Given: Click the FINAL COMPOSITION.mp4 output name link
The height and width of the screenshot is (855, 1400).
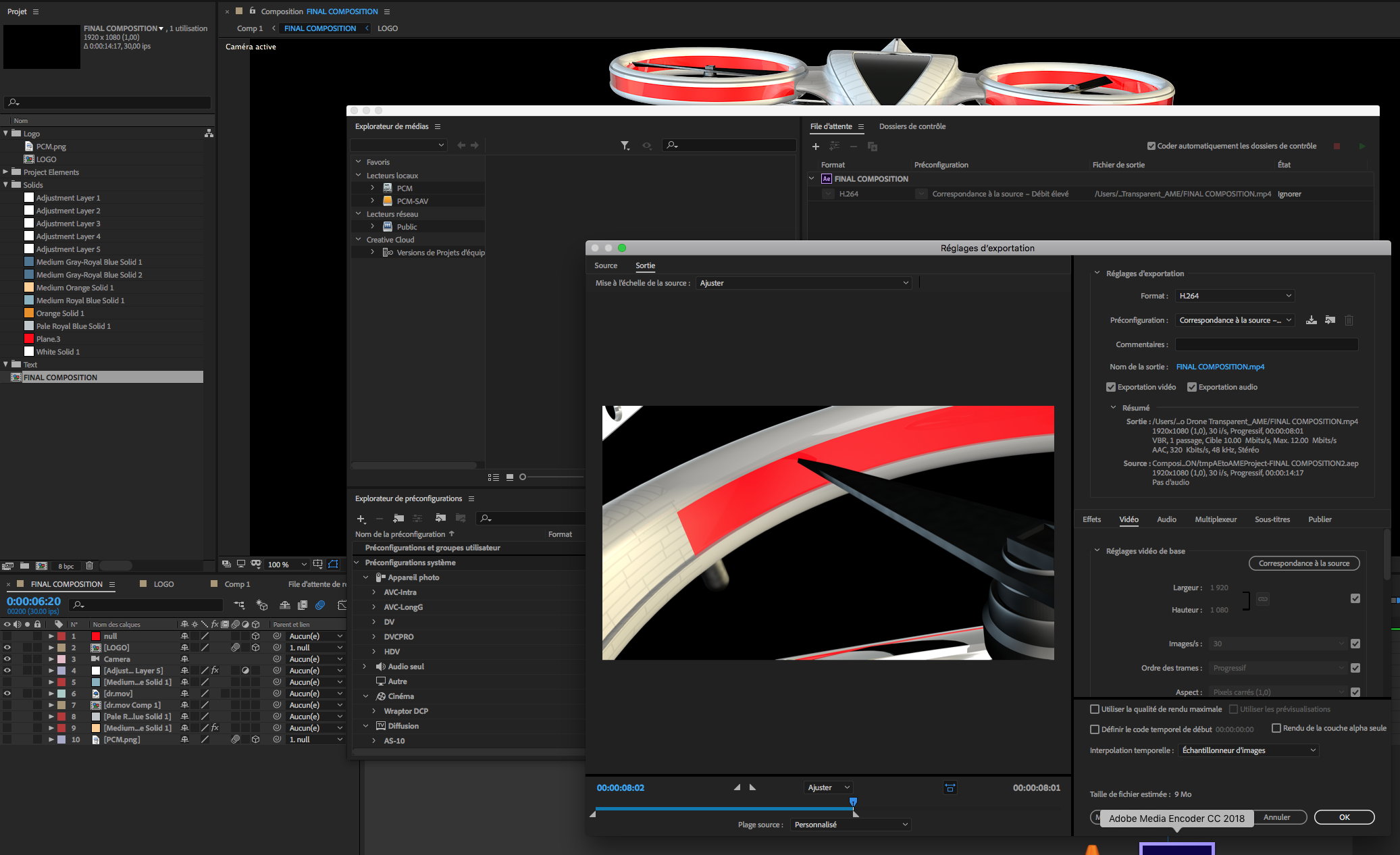Looking at the screenshot, I should point(1220,367).
